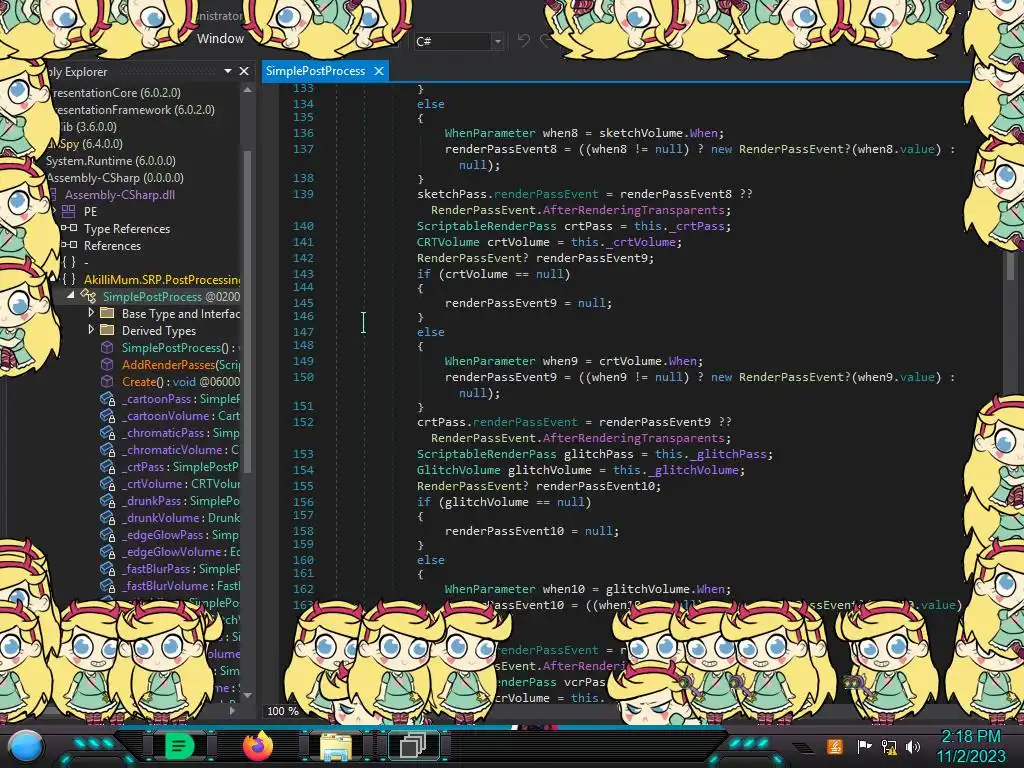This screenshot has width=1024, height=768.
Task: Click the _fastBlurPass field icon
Action: pos(108,569)
